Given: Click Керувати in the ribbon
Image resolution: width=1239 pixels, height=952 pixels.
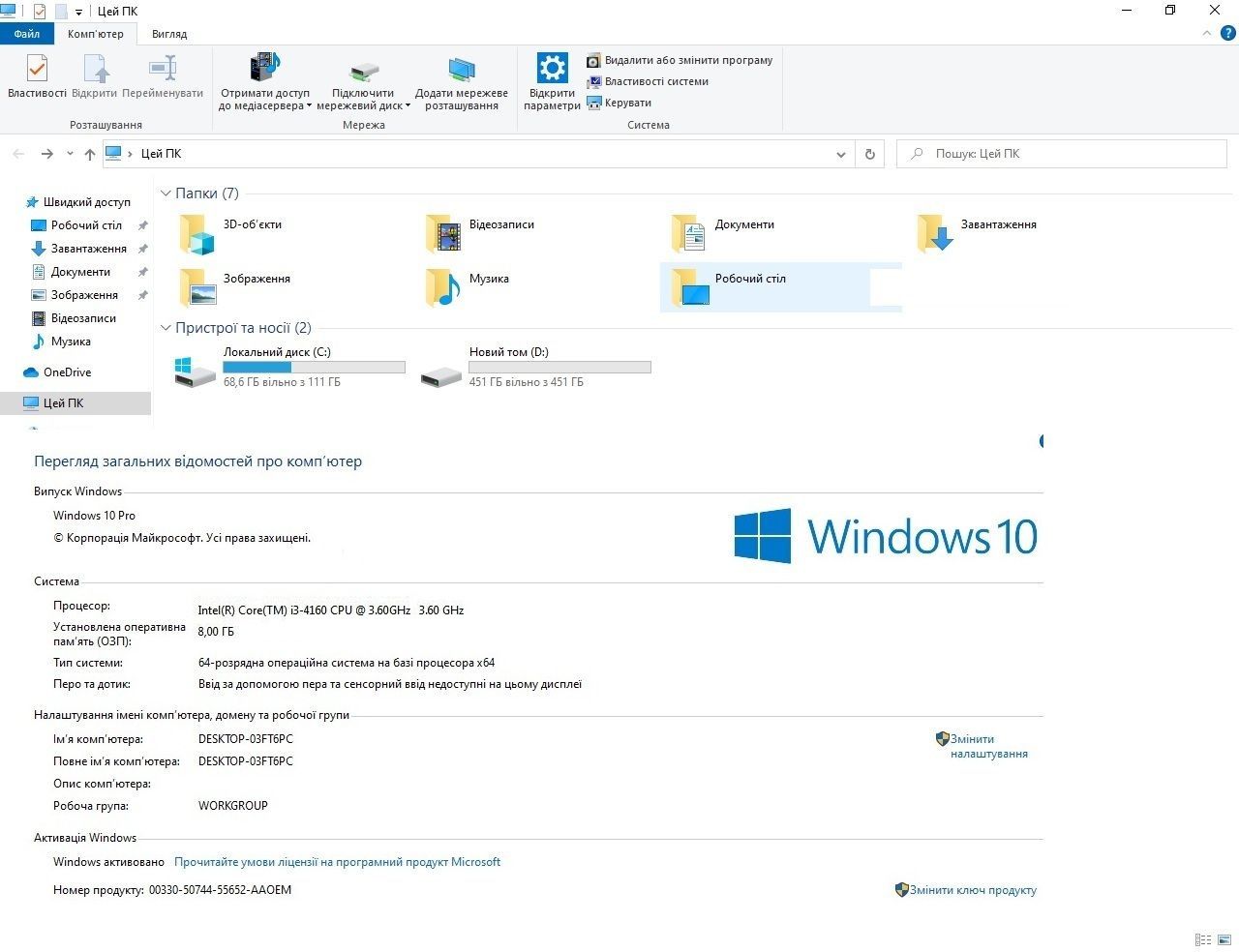Looking at the screenshot, I should [x=619, y=103].
